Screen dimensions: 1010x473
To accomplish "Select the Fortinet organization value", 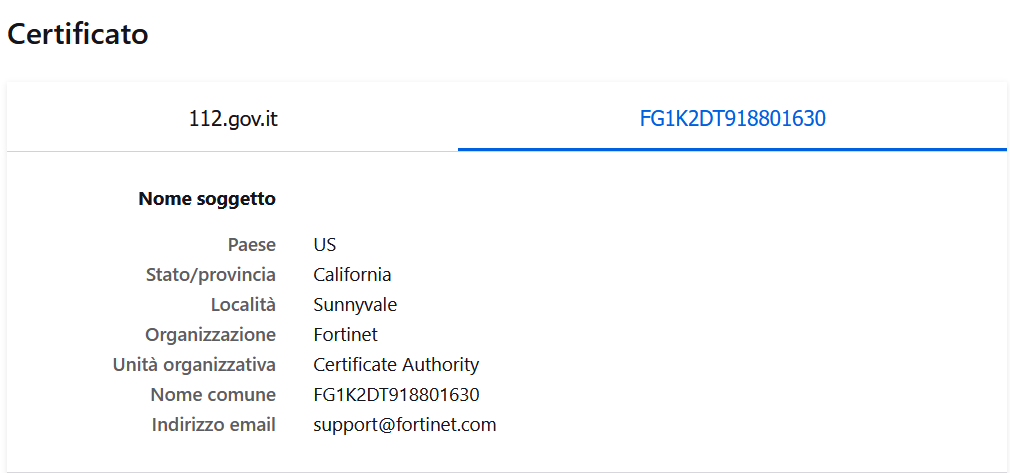I will pyautogui.click(x=345, y=335).
